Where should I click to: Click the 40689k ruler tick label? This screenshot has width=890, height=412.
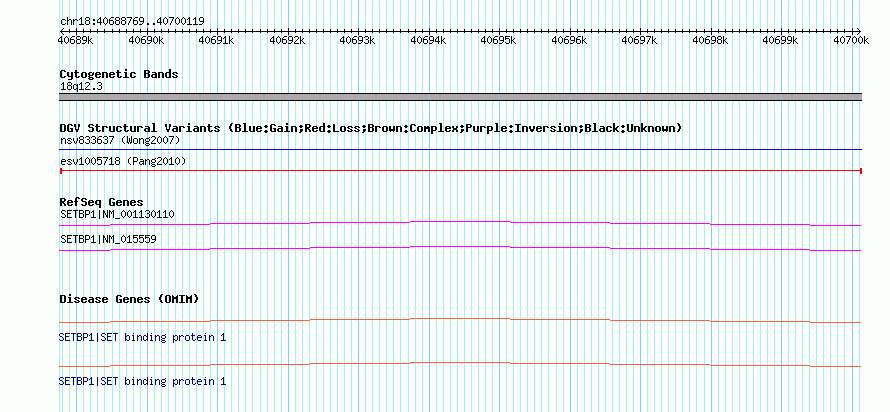click(x=76, y=40)
